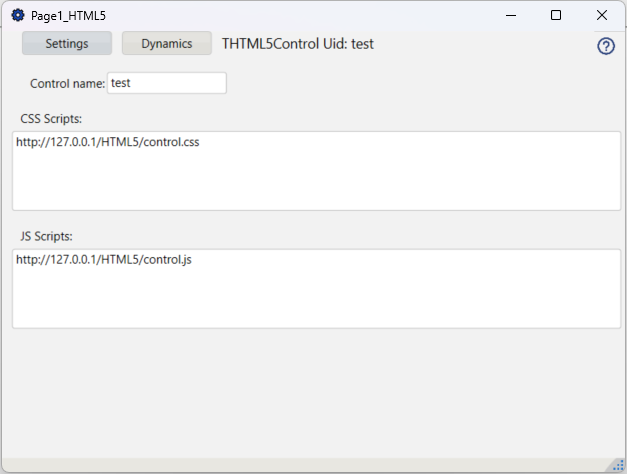Screen dimensions: 627x474
Task: Switch to the Settings tab
Action: click(x=67, y=43)
